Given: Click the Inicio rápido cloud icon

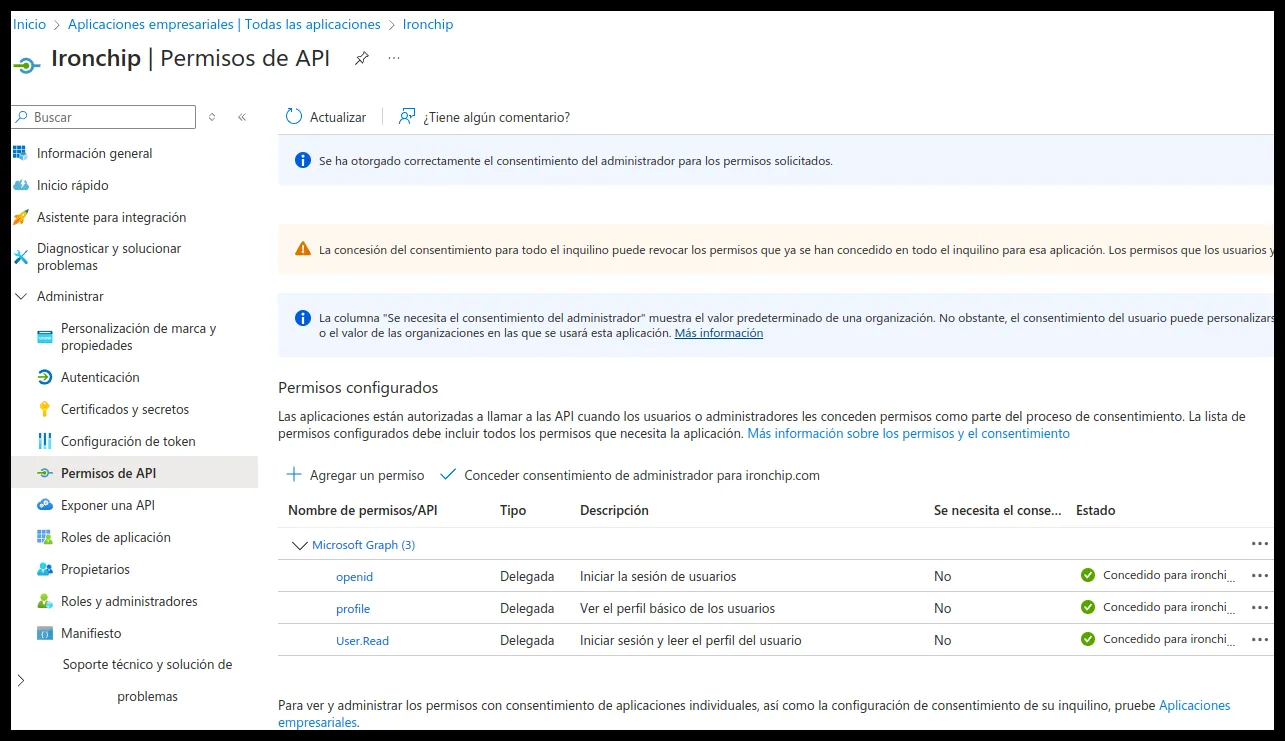Looking at the screenshot, I should (20, 185).
